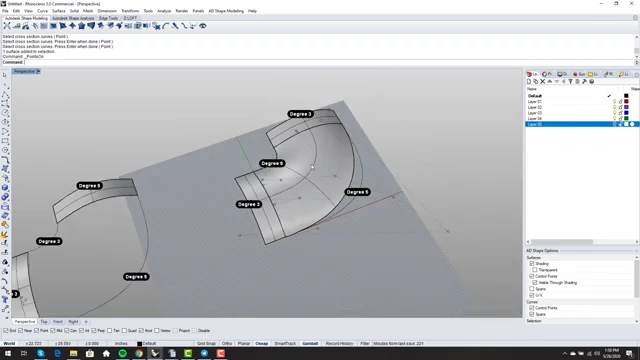The height and width of the screenshot is (360, 640).
Task: Toggle Record History in status bar
Action: click(x=339, y=344)
